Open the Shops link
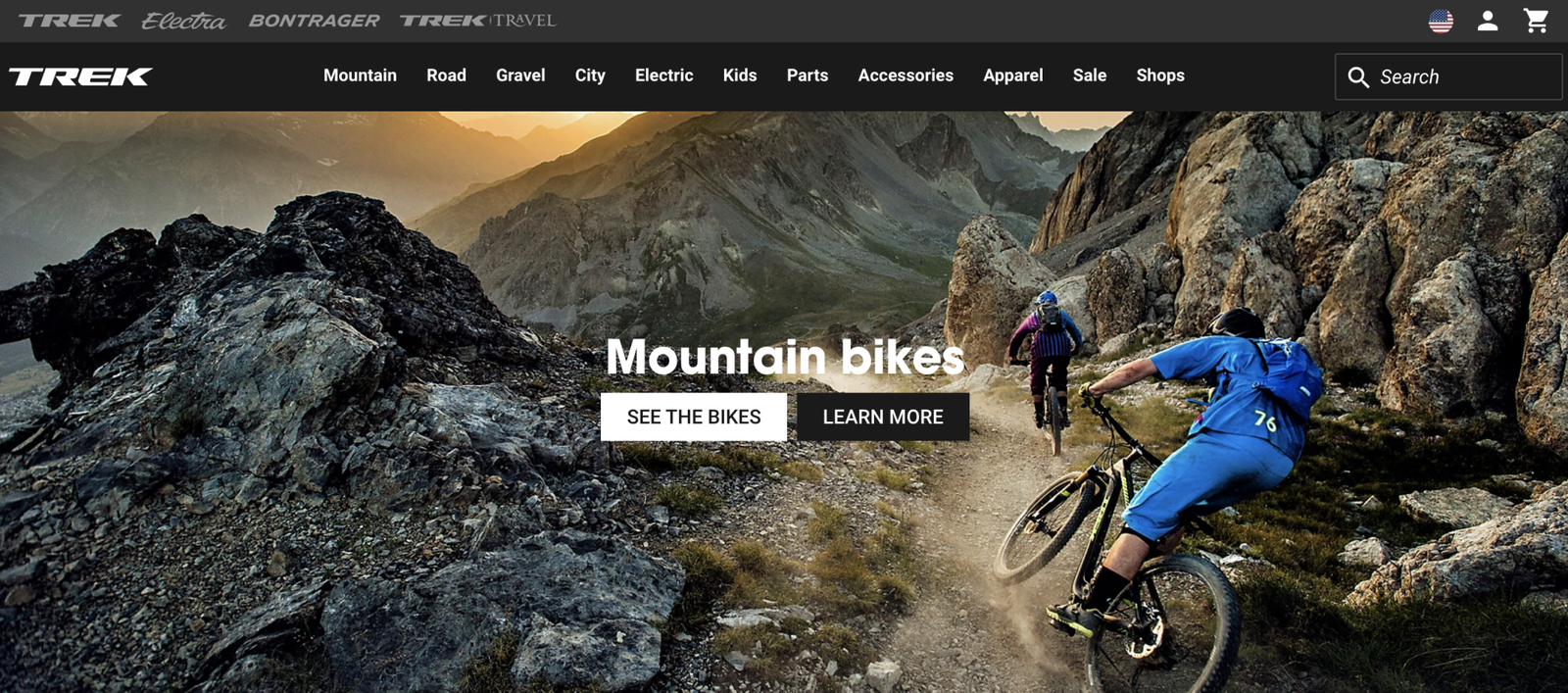 click(1160, 75)
